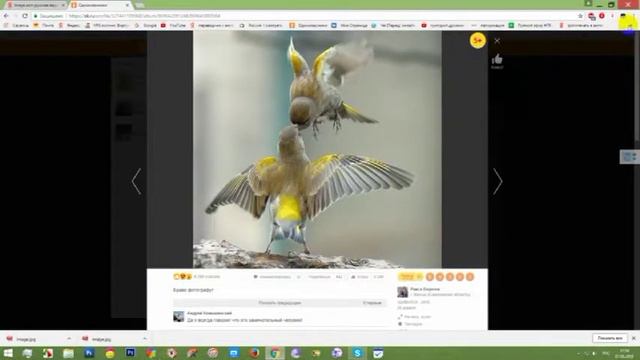Click the browser address bar

click(x=304, y=16)
